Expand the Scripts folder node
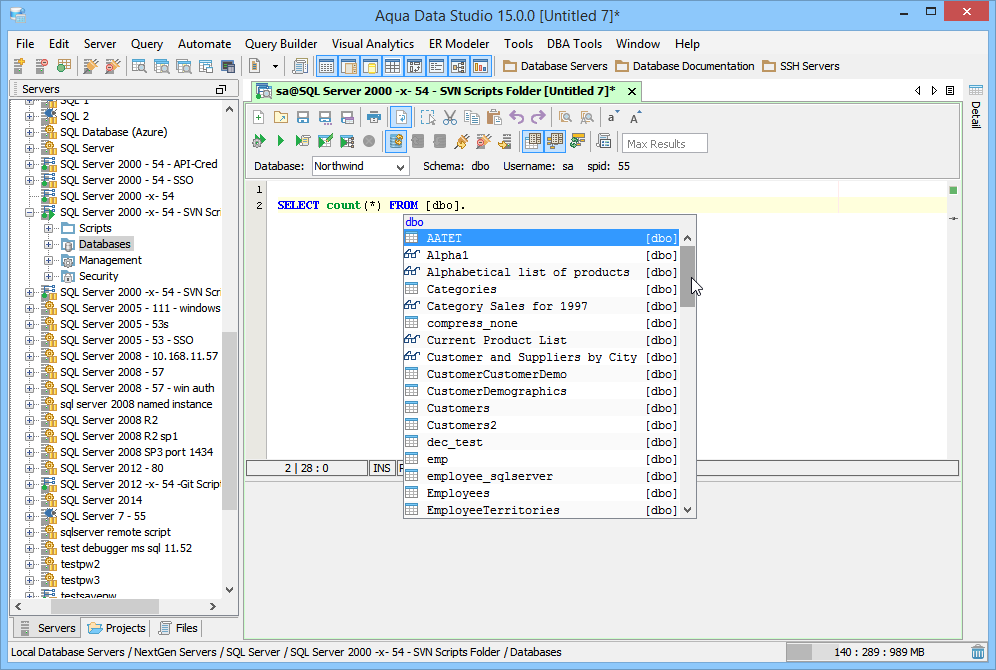This screenshot has height=670, width=996. [47, 228]
